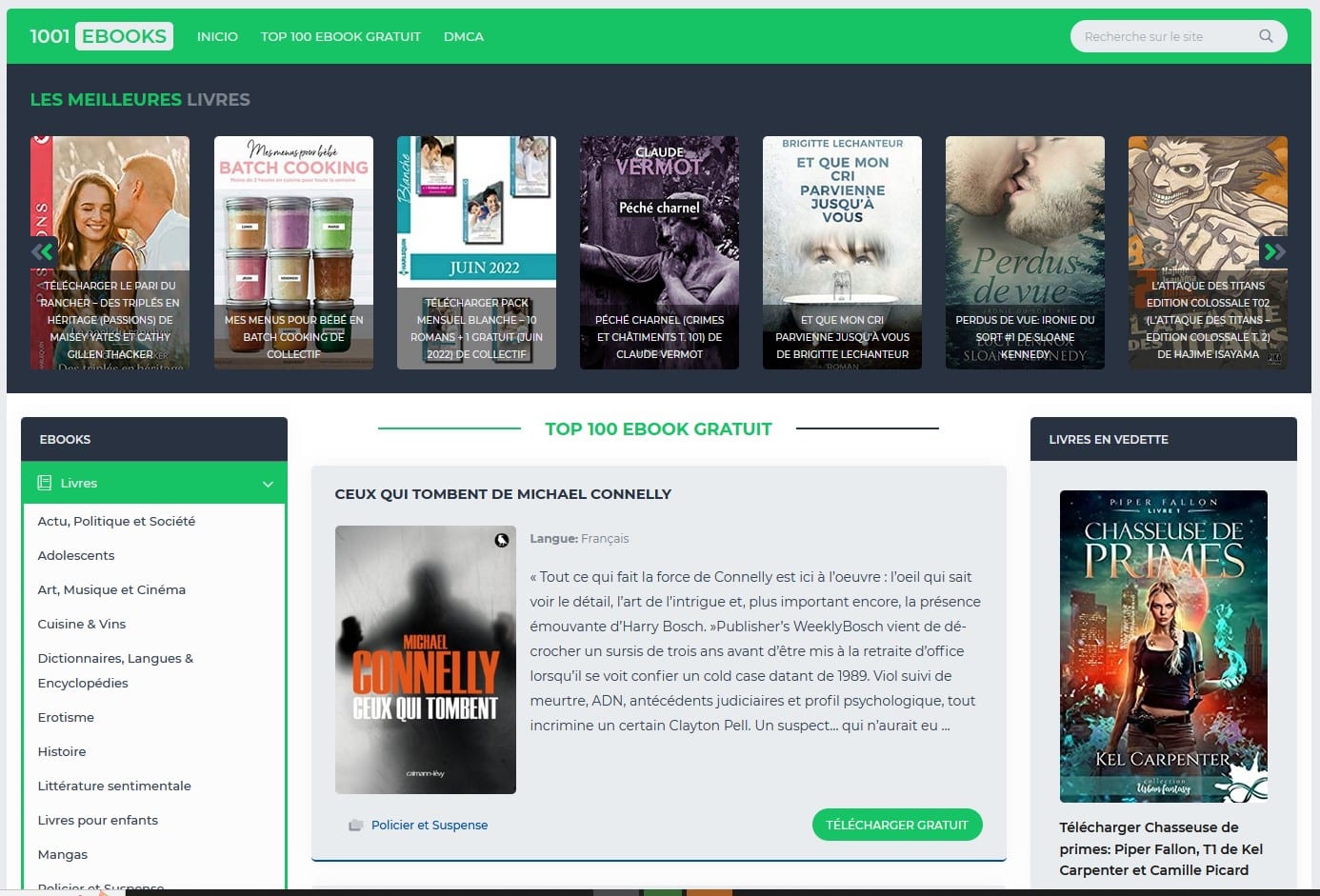Open the DMCA page
The height and width of the screenshot is (896, 1320).
(464, 36)
